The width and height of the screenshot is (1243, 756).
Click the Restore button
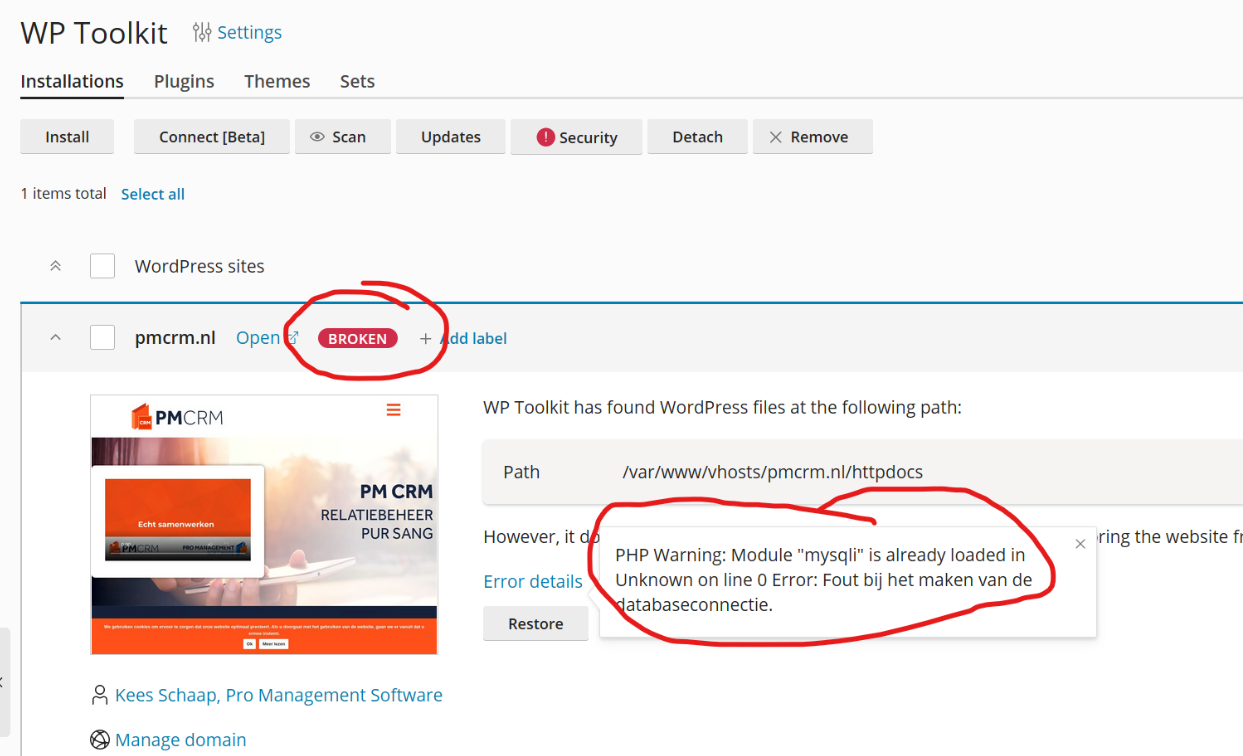pyautogui.click(x=536, y=623)
